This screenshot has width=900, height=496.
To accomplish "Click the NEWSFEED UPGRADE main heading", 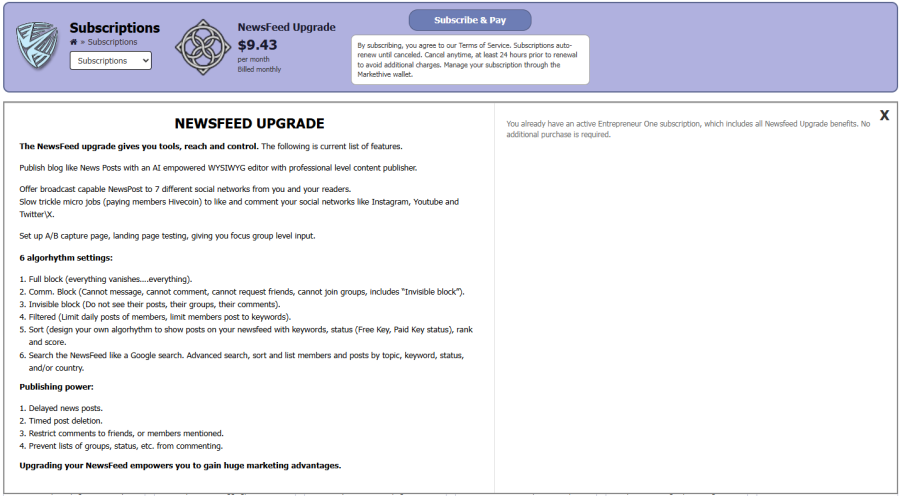I will 249,124.
